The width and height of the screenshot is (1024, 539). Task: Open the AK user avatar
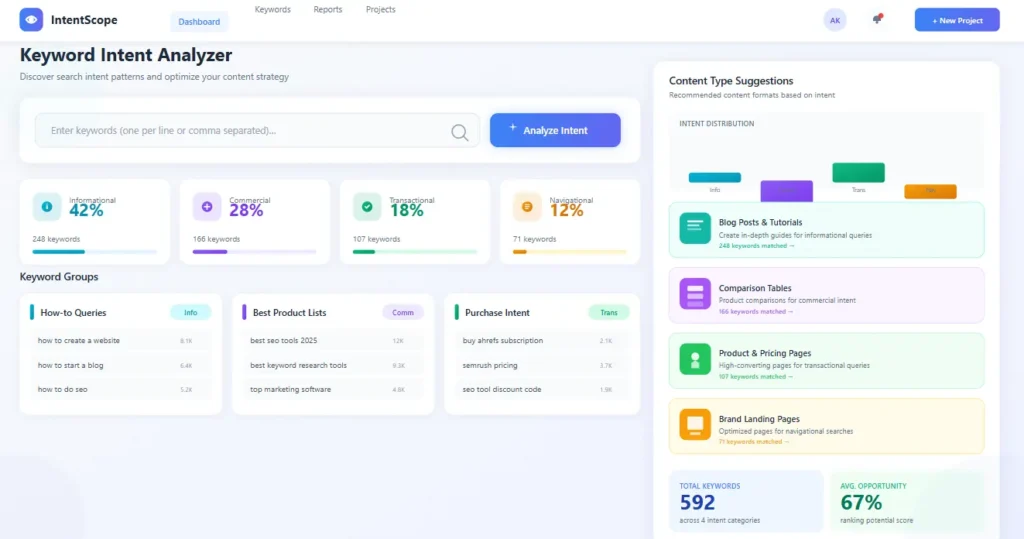click(x=835, y=20)
